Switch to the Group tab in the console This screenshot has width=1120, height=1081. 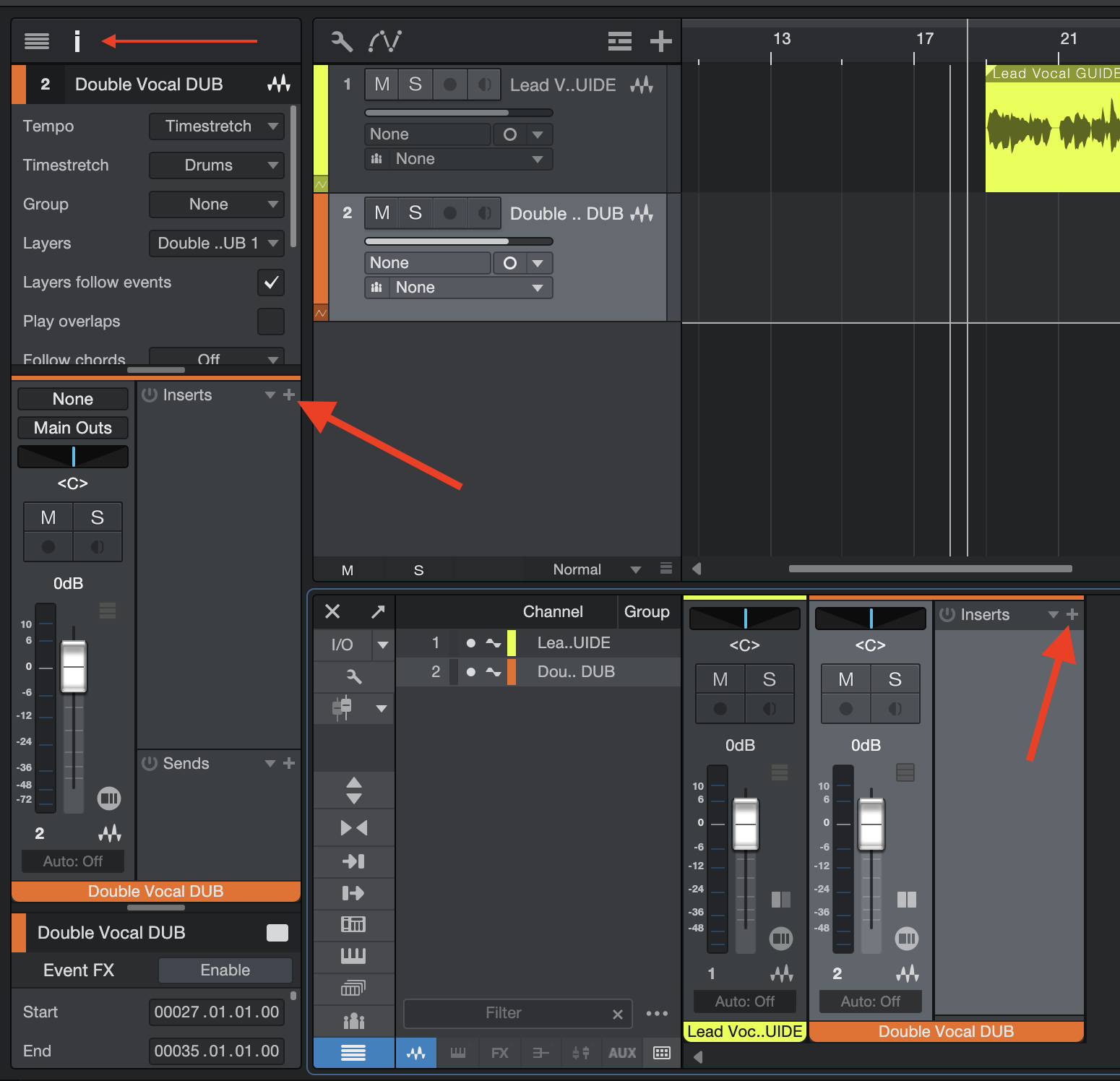pos(647,611)
